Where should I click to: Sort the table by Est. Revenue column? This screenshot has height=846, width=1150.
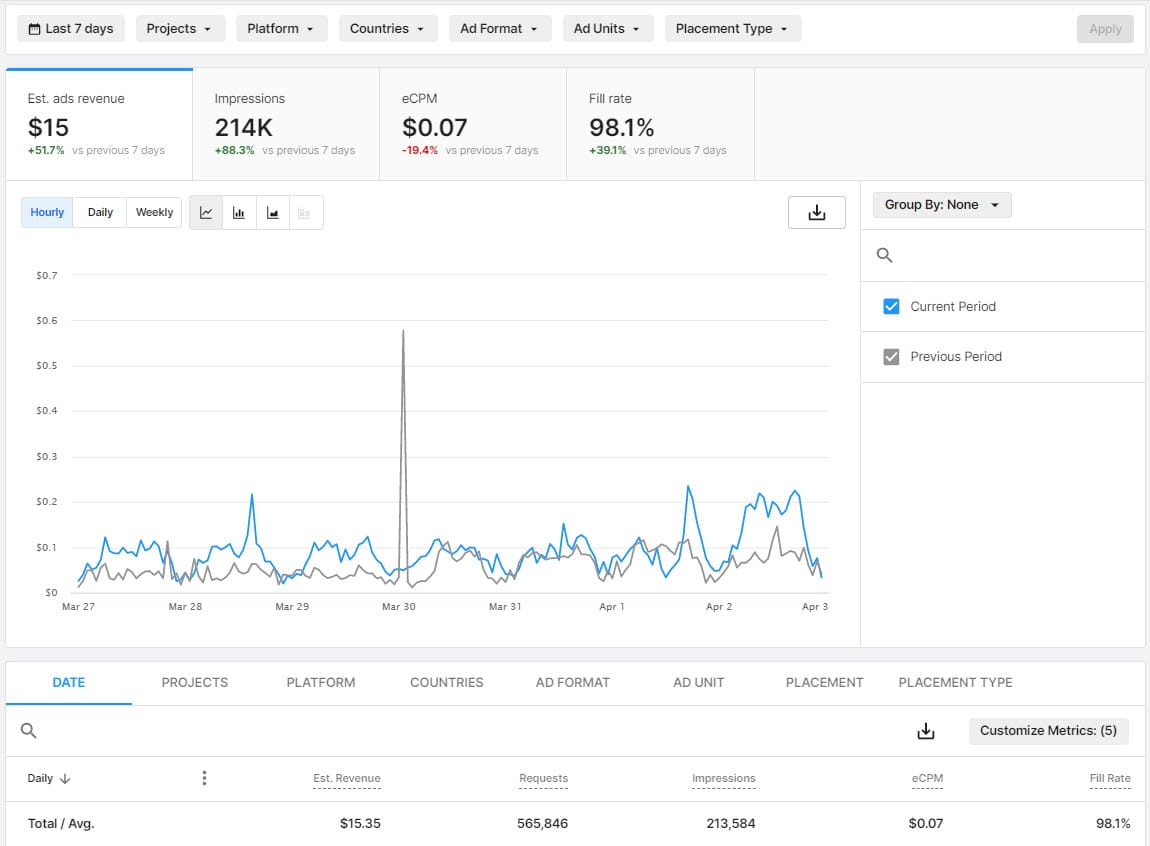pyautogui.click(x=346, y=778)
